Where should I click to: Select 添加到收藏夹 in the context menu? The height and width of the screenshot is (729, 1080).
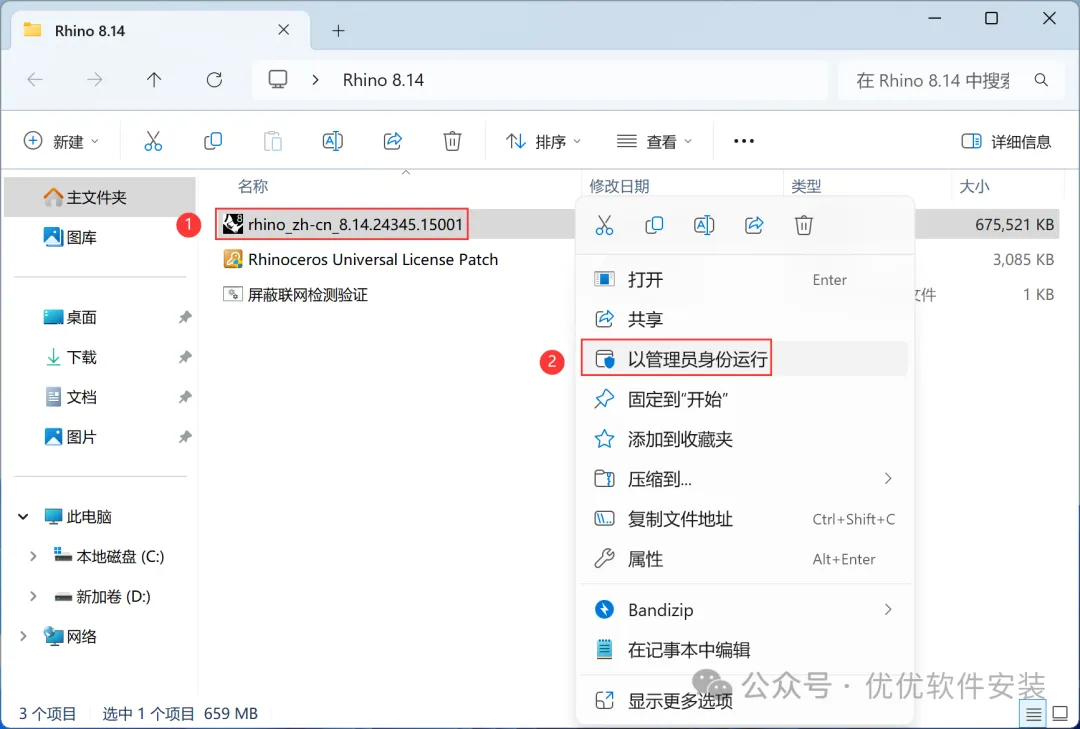click(x=744, y=439)
